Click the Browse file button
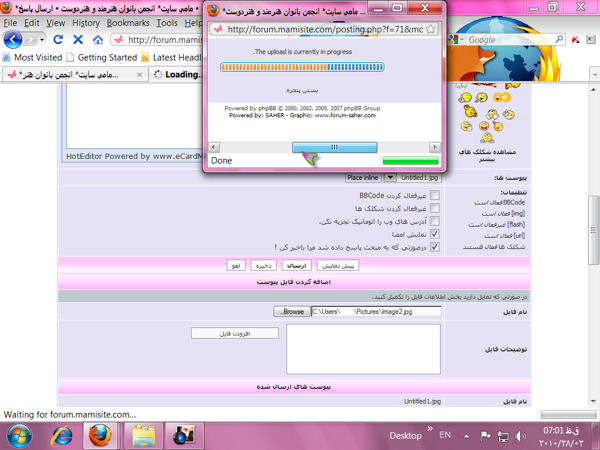The height and width of the screenshot is (450, 600). 292,311
